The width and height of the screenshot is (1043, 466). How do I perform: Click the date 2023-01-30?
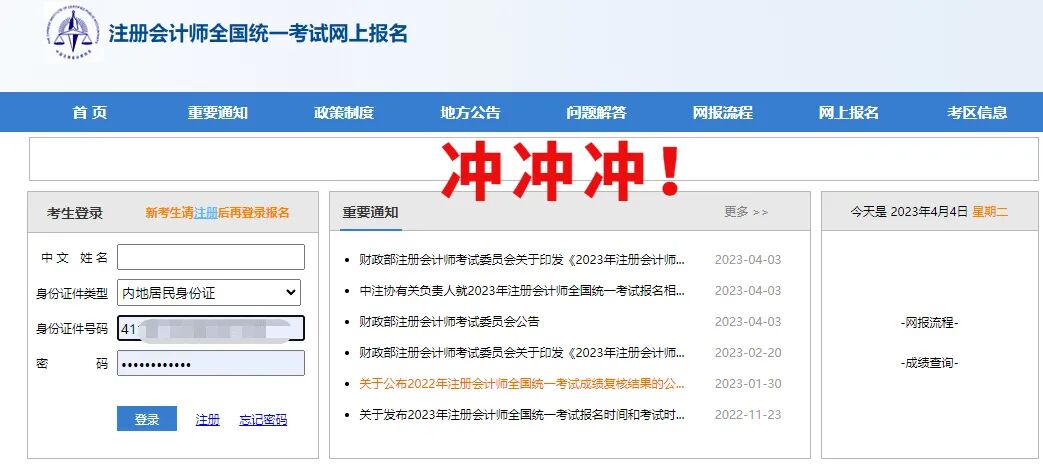[x=748, y=384]
